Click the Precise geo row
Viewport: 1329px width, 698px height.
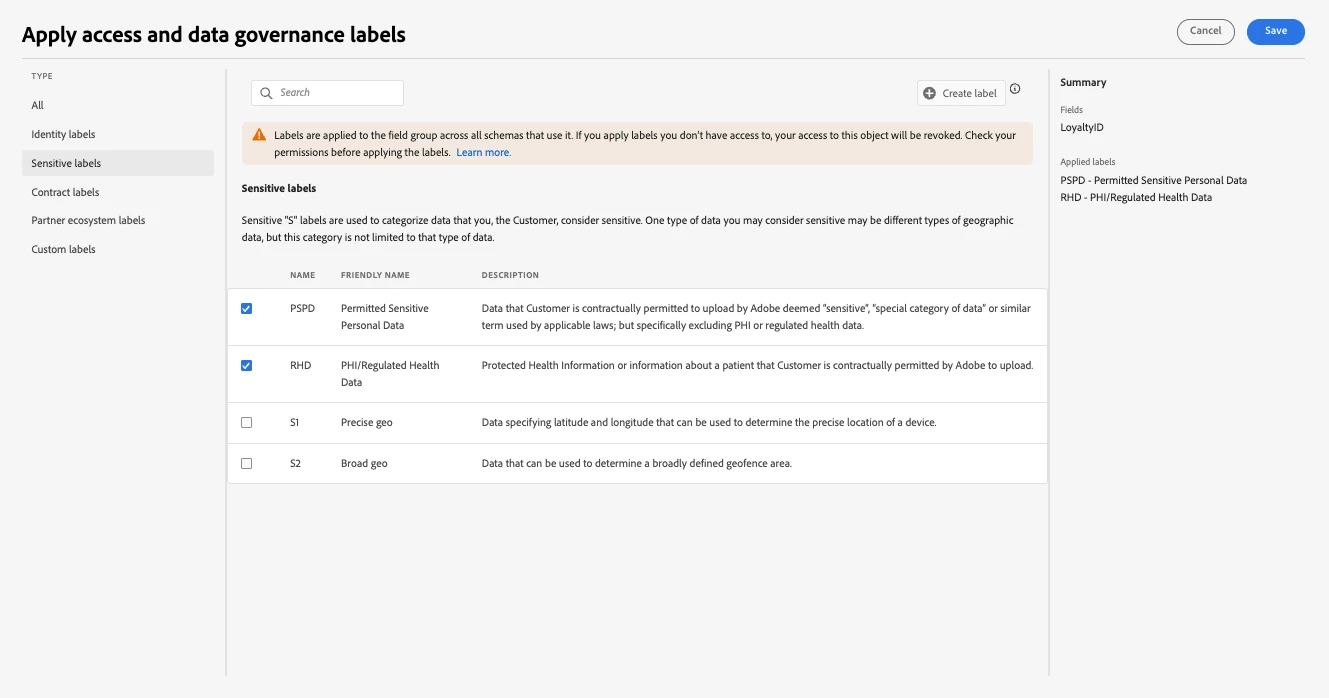640,423
